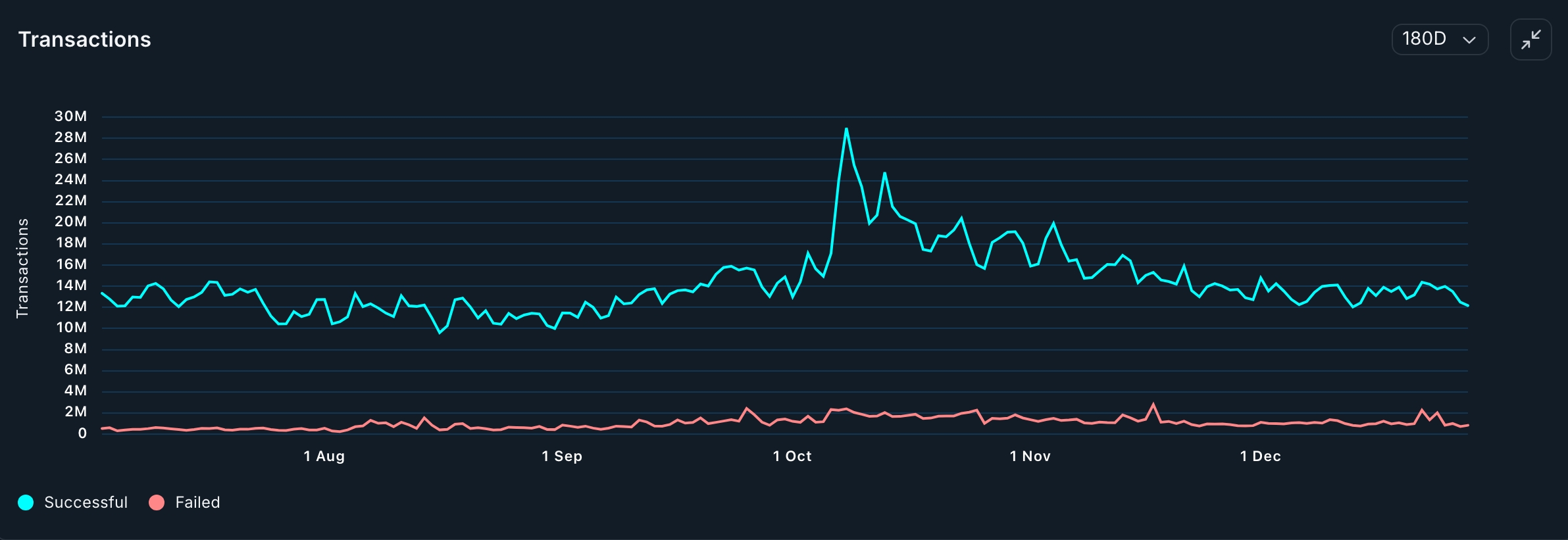
Task: Click the 28M y-axis label
Action: [71, 137]
